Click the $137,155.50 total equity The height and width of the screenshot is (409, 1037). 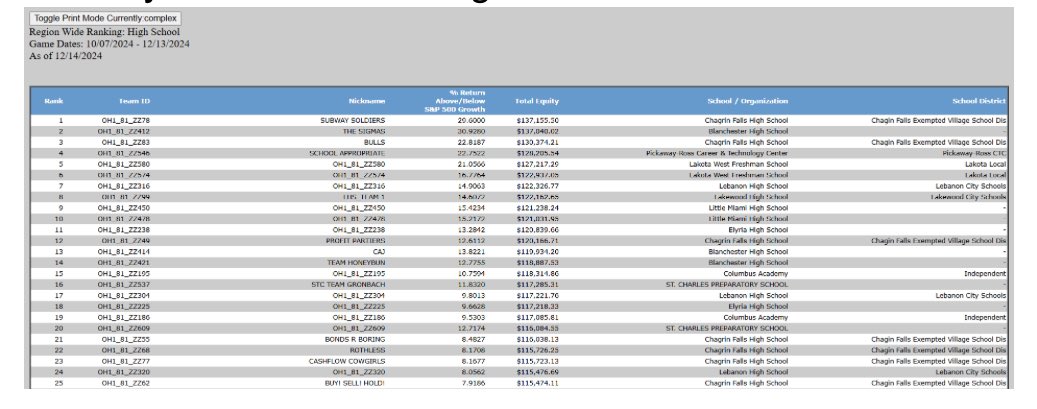click(x=537, y=120)
